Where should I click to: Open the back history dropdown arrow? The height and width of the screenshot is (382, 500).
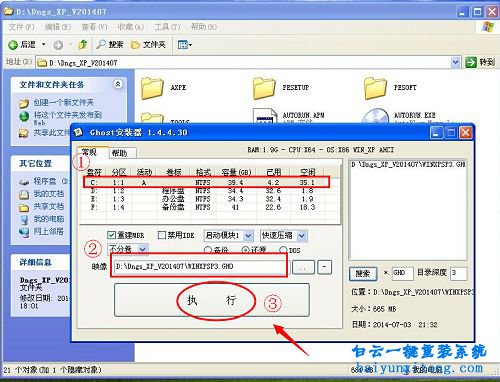[44, 44]
